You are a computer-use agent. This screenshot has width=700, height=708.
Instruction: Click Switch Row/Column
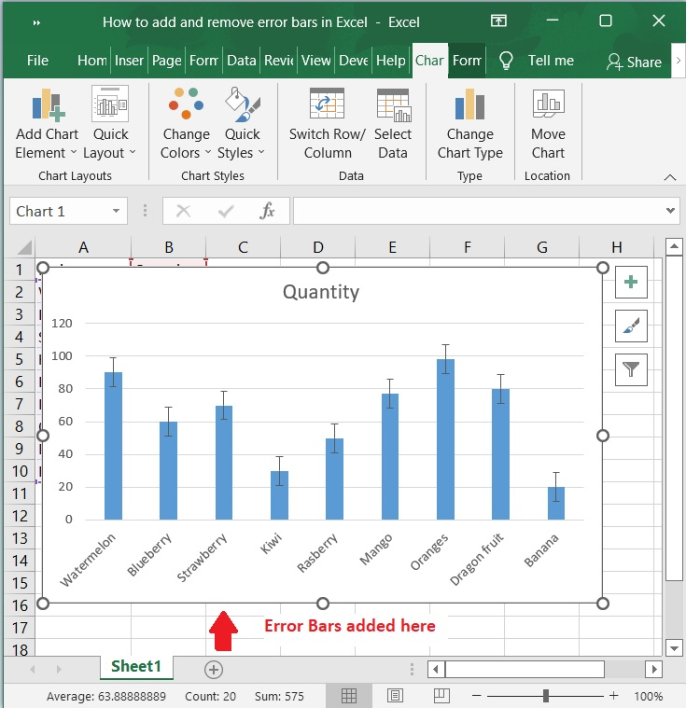pos(327,123)
